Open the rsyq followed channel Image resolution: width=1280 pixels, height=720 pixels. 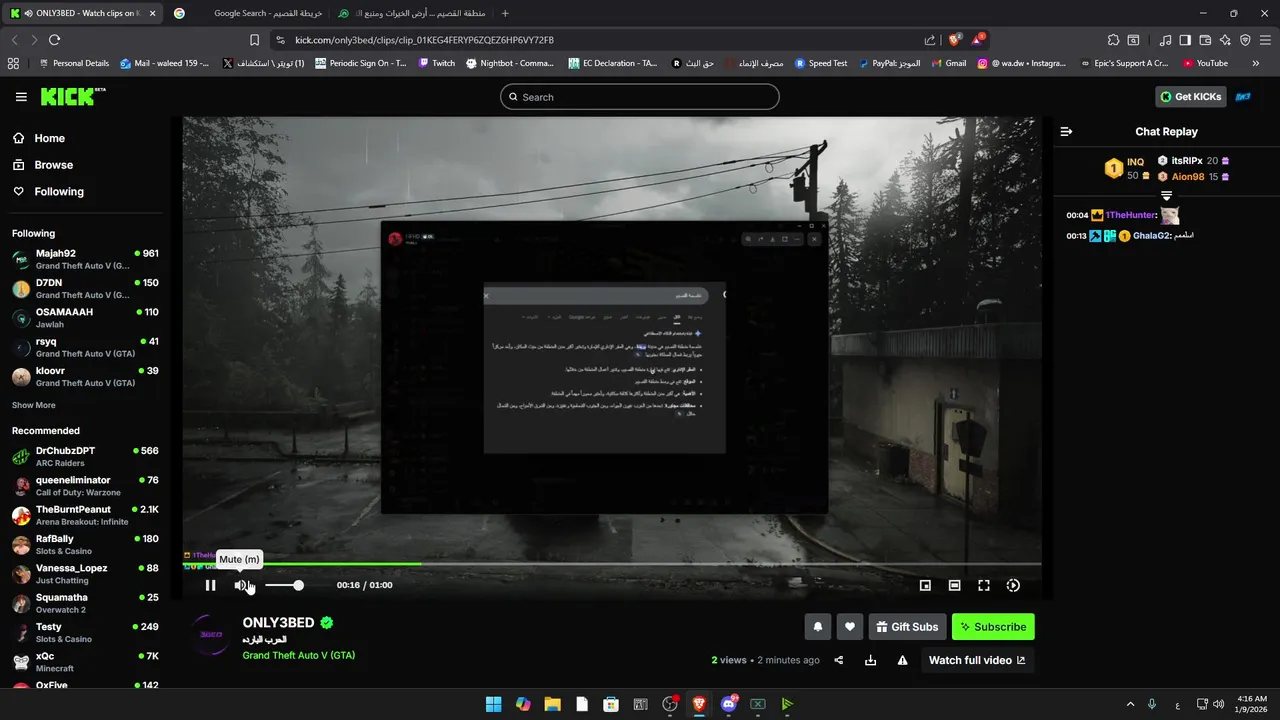(85, 347)
